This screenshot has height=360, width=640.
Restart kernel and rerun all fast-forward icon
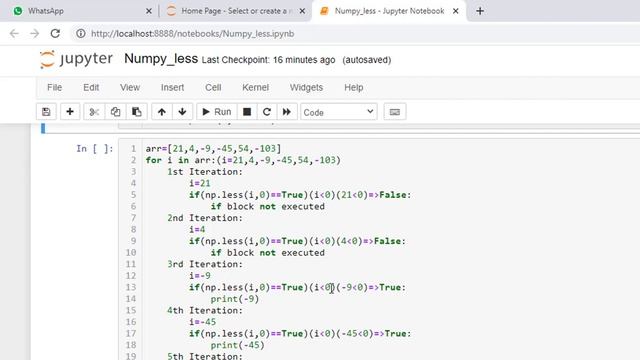pos(287,112)
